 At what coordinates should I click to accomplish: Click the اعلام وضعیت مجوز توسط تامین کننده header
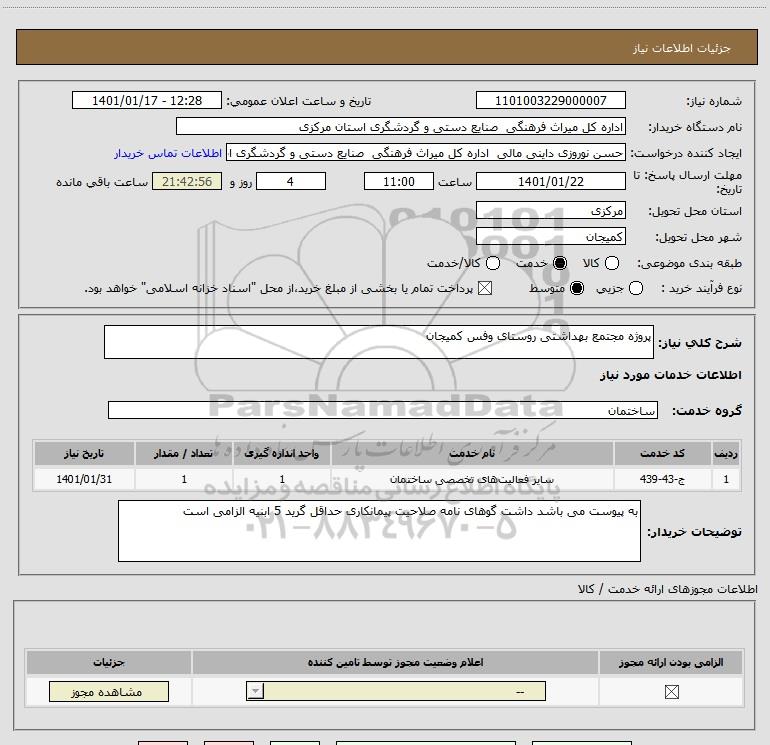click(395, 662)
